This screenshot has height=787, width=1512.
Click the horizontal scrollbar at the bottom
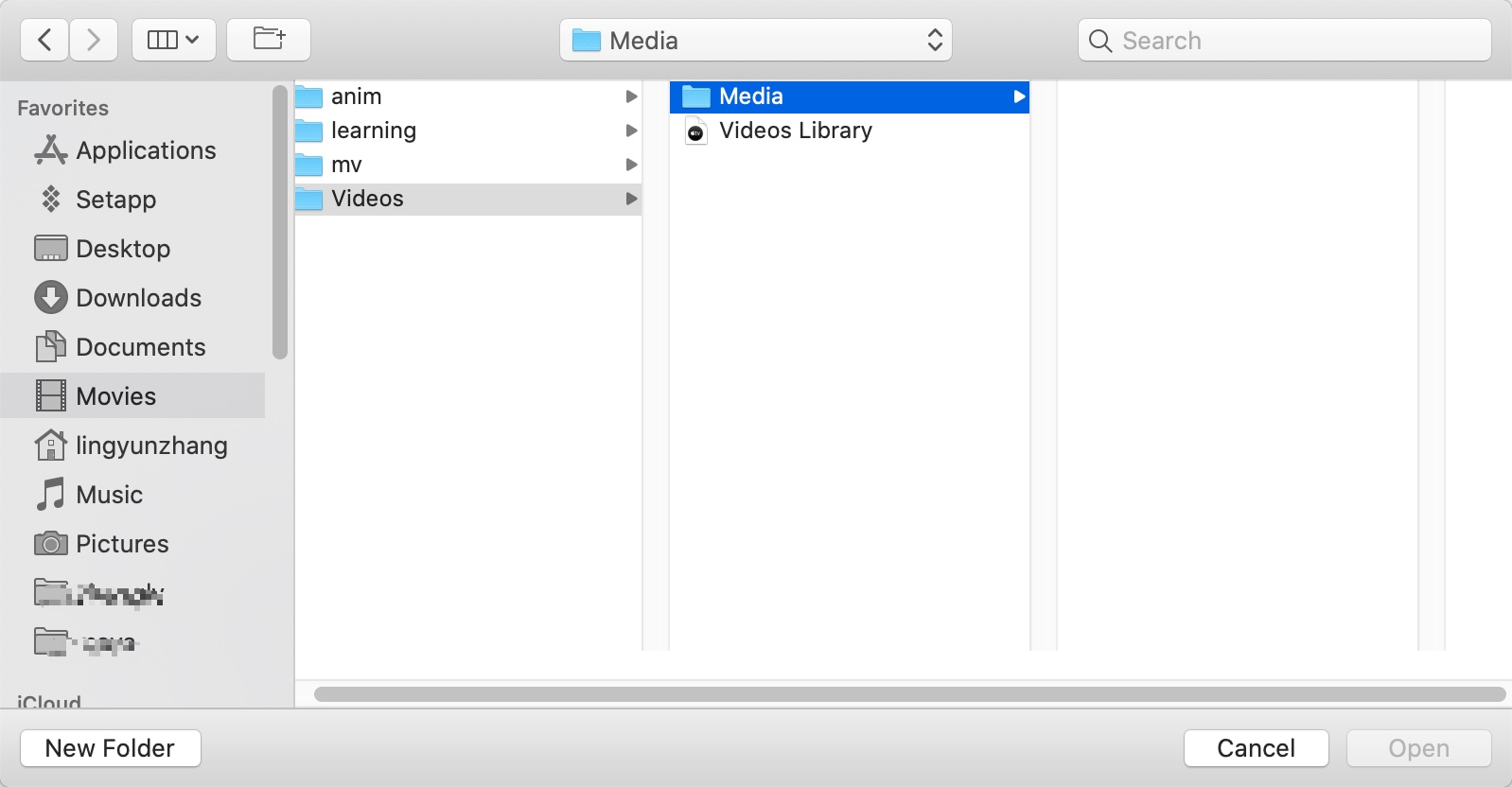tap(908, 694)
